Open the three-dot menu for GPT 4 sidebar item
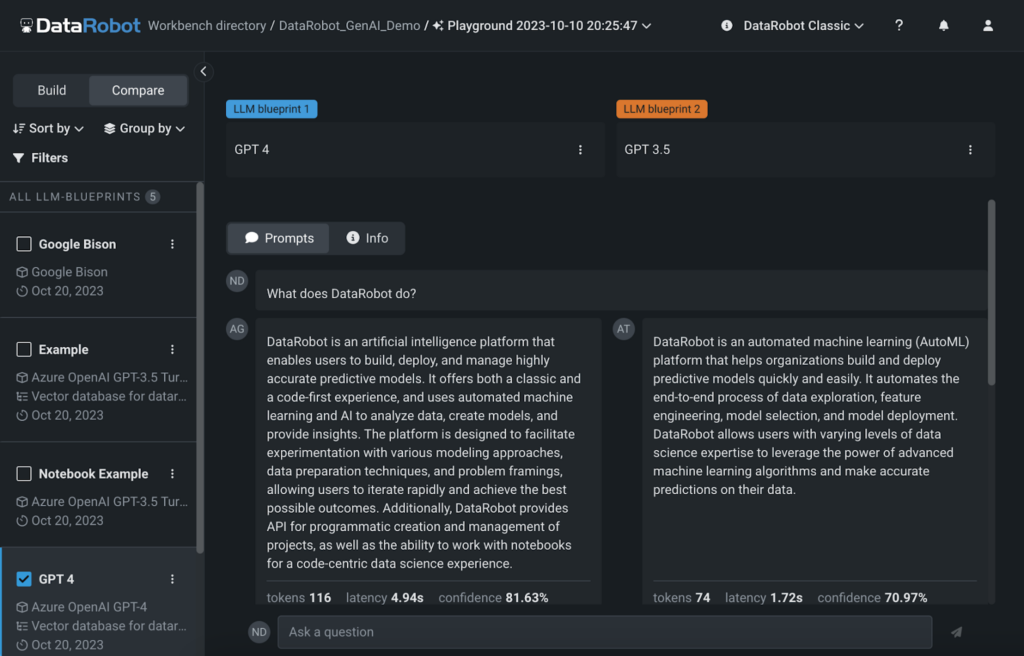The image size is (1024, 656). click(172, 579)
